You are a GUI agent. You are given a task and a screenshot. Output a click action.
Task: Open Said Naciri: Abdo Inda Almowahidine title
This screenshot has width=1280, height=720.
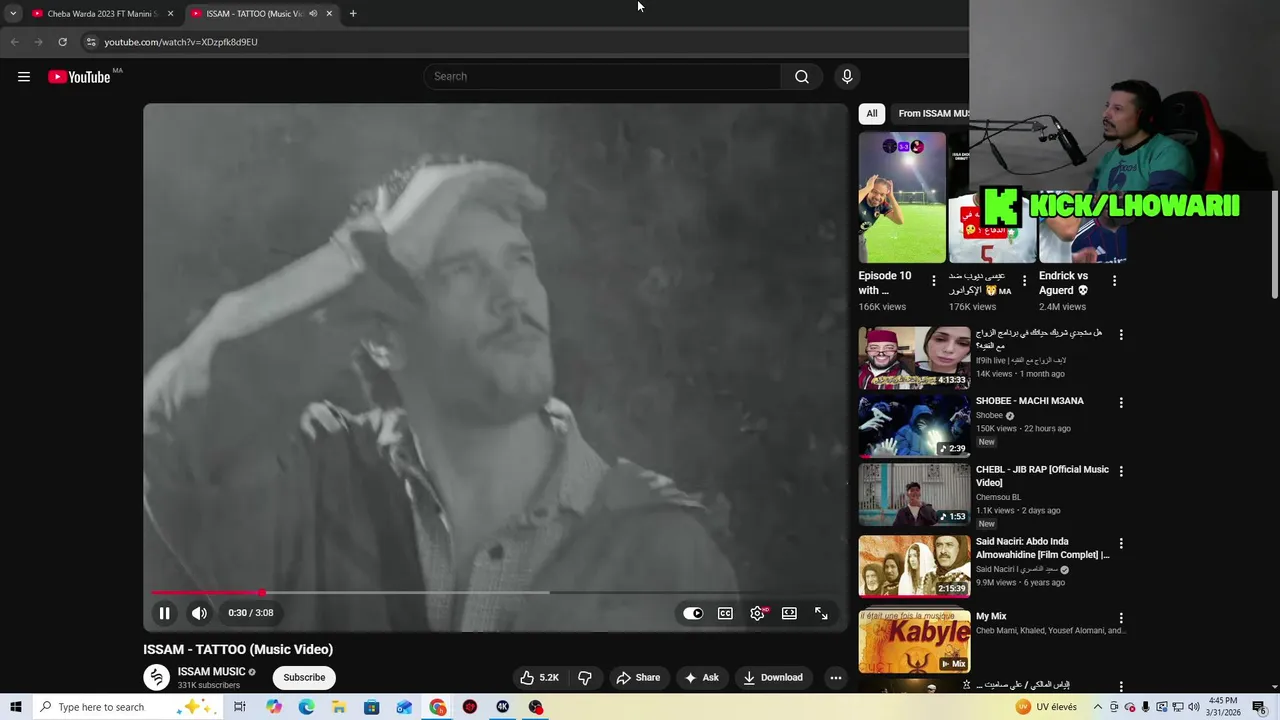(x=1042, y=548)
